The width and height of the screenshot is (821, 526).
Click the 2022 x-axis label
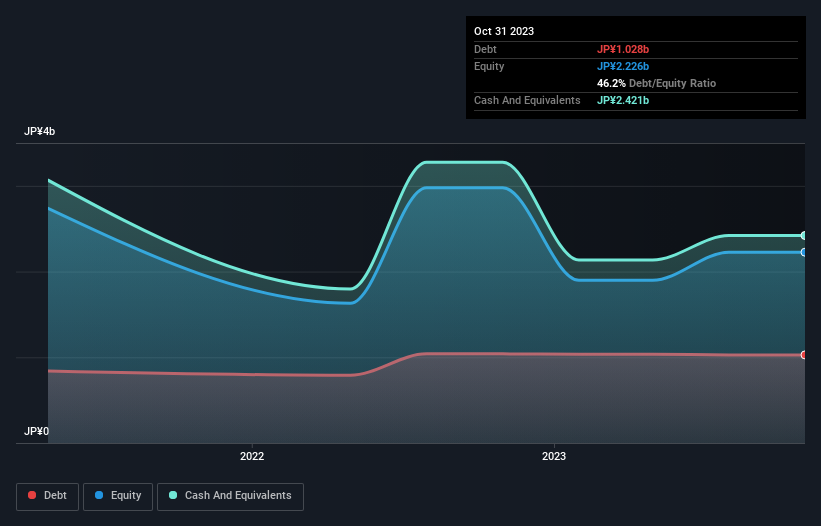point(252,456)
